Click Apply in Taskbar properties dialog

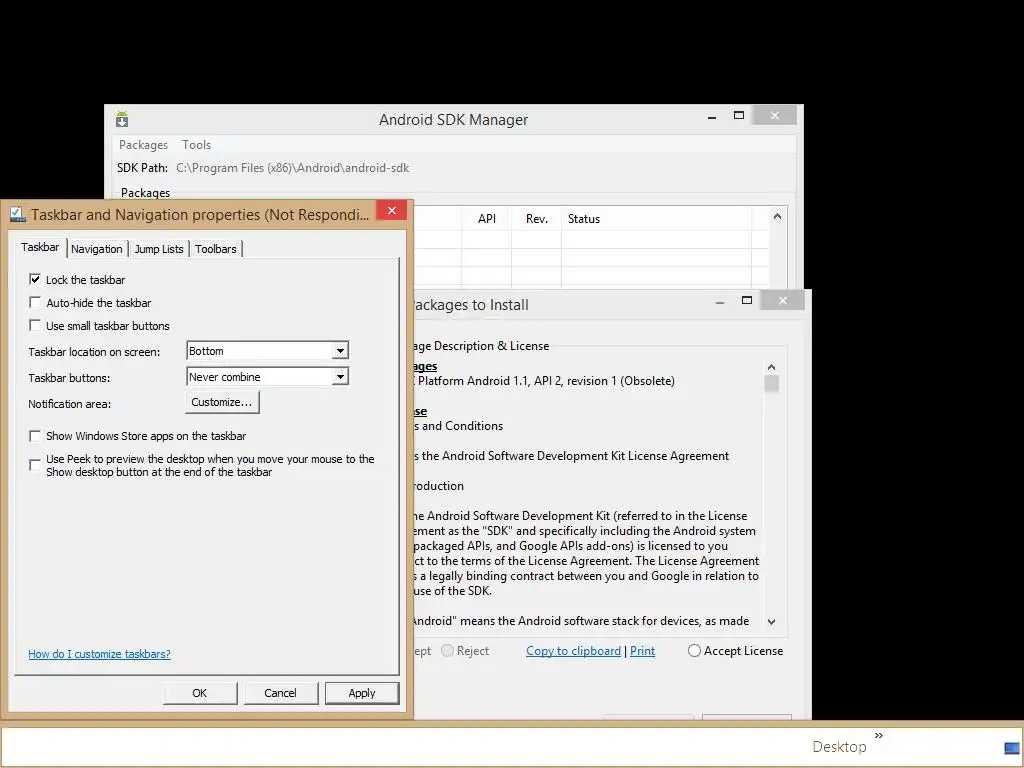(x=362, y=693)
